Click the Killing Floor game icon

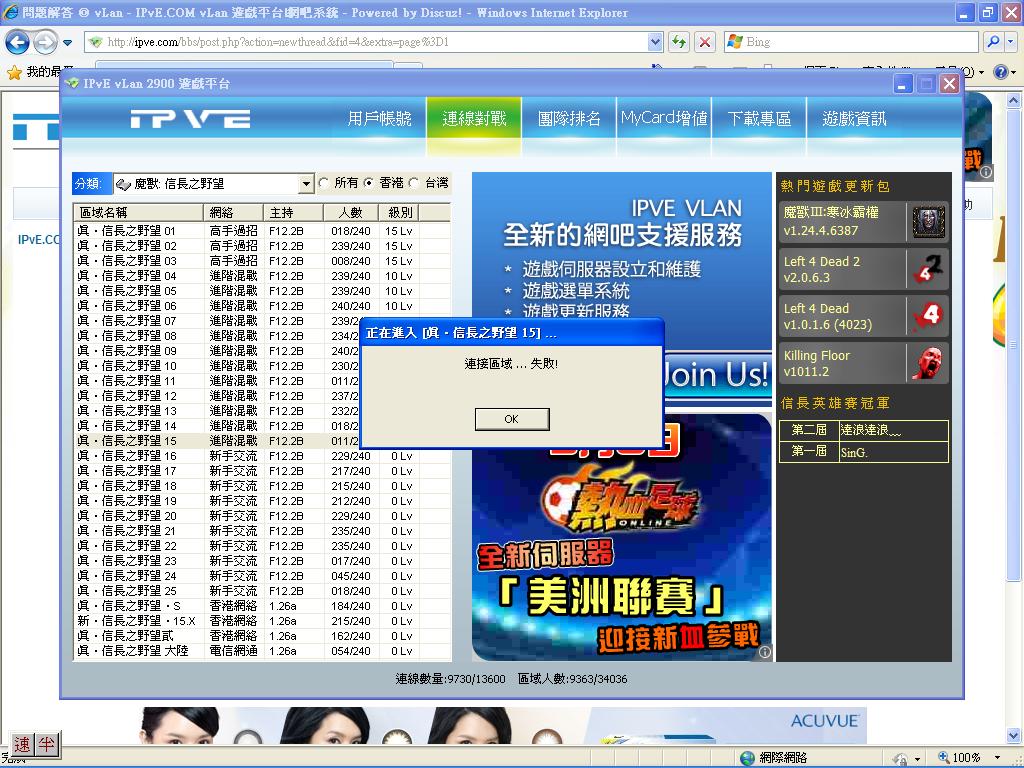pyautogui.click(x=928, y=363)
